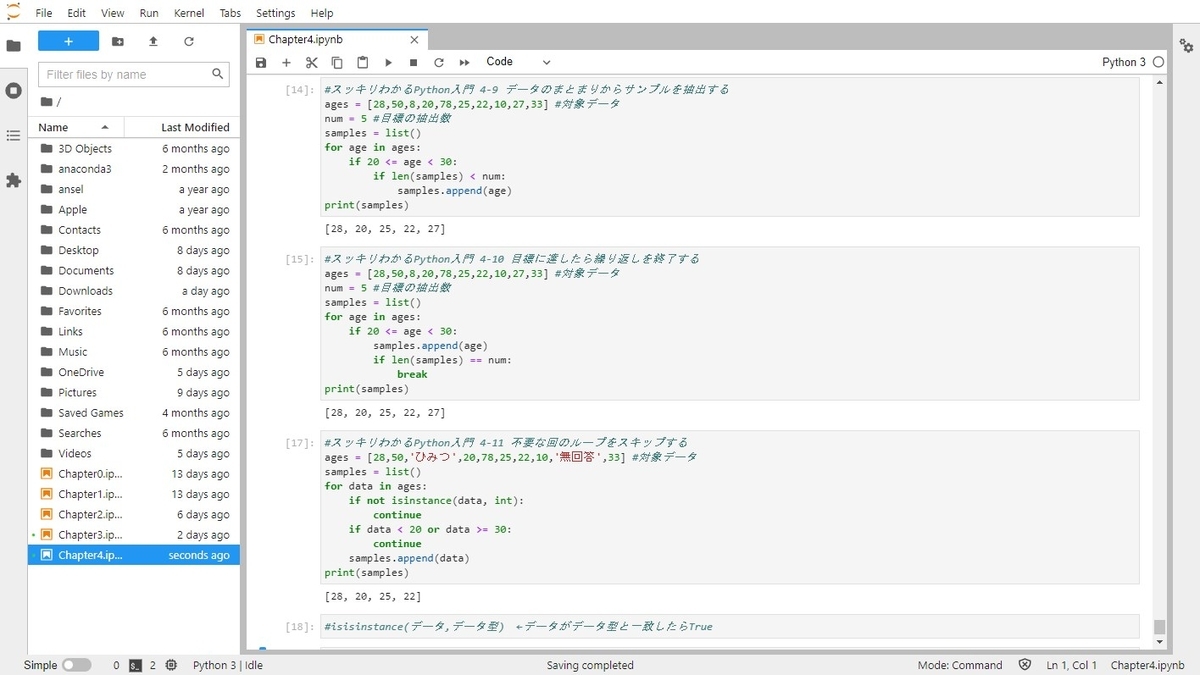This screenshot has height=675, width=1200.
Task: Open the cell type Code dropdown
Action: (518, 62)
